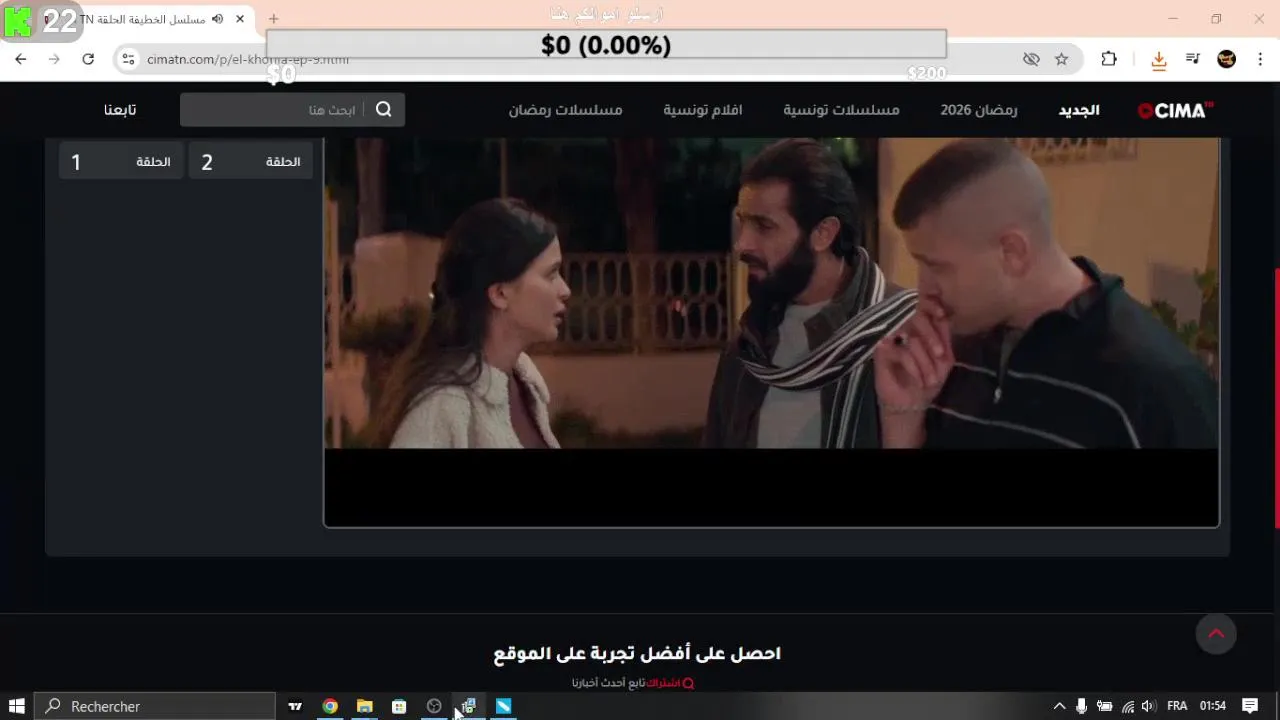The image size is (1280, 720).
Task: Open the Chrome extensions puzzle icon
Action: coord(1109,59)
